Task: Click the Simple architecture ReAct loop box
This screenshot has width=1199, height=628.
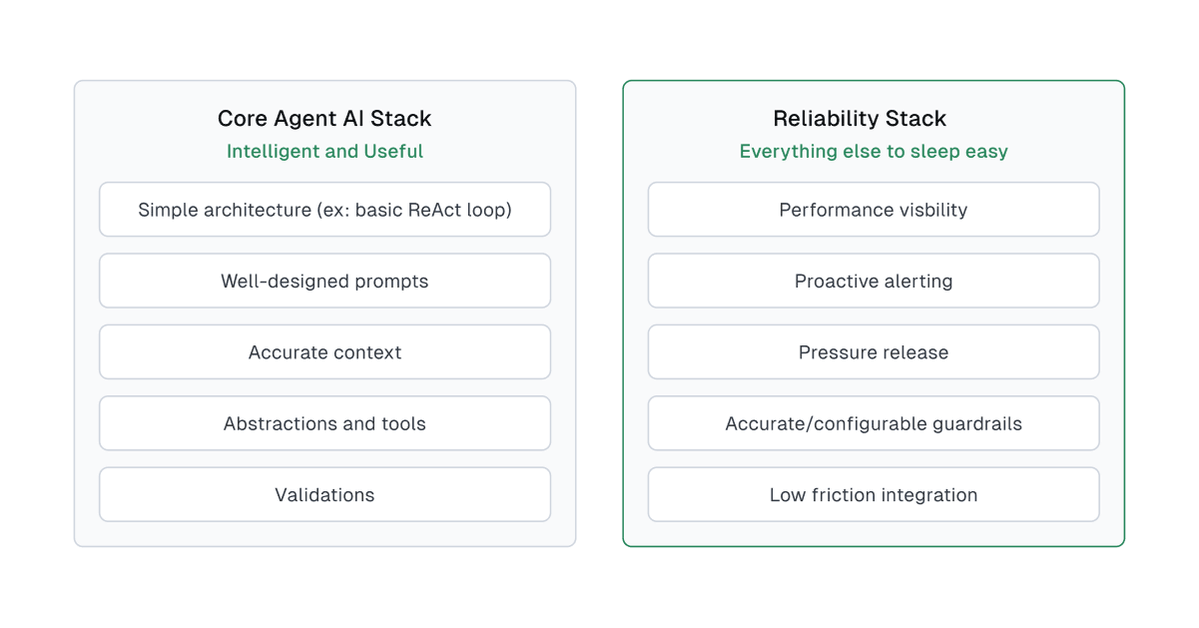Action: [x=324, y=209]
